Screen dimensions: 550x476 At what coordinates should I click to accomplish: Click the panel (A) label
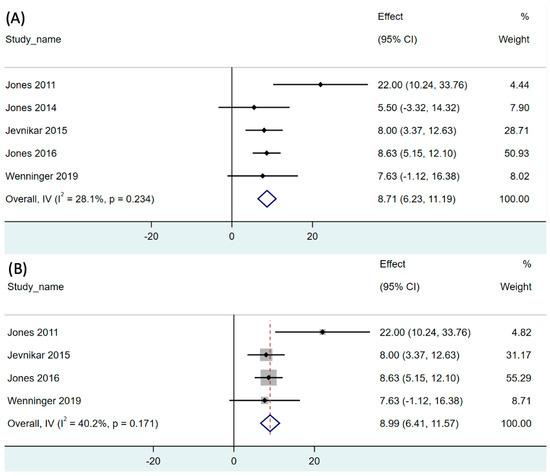15,18
